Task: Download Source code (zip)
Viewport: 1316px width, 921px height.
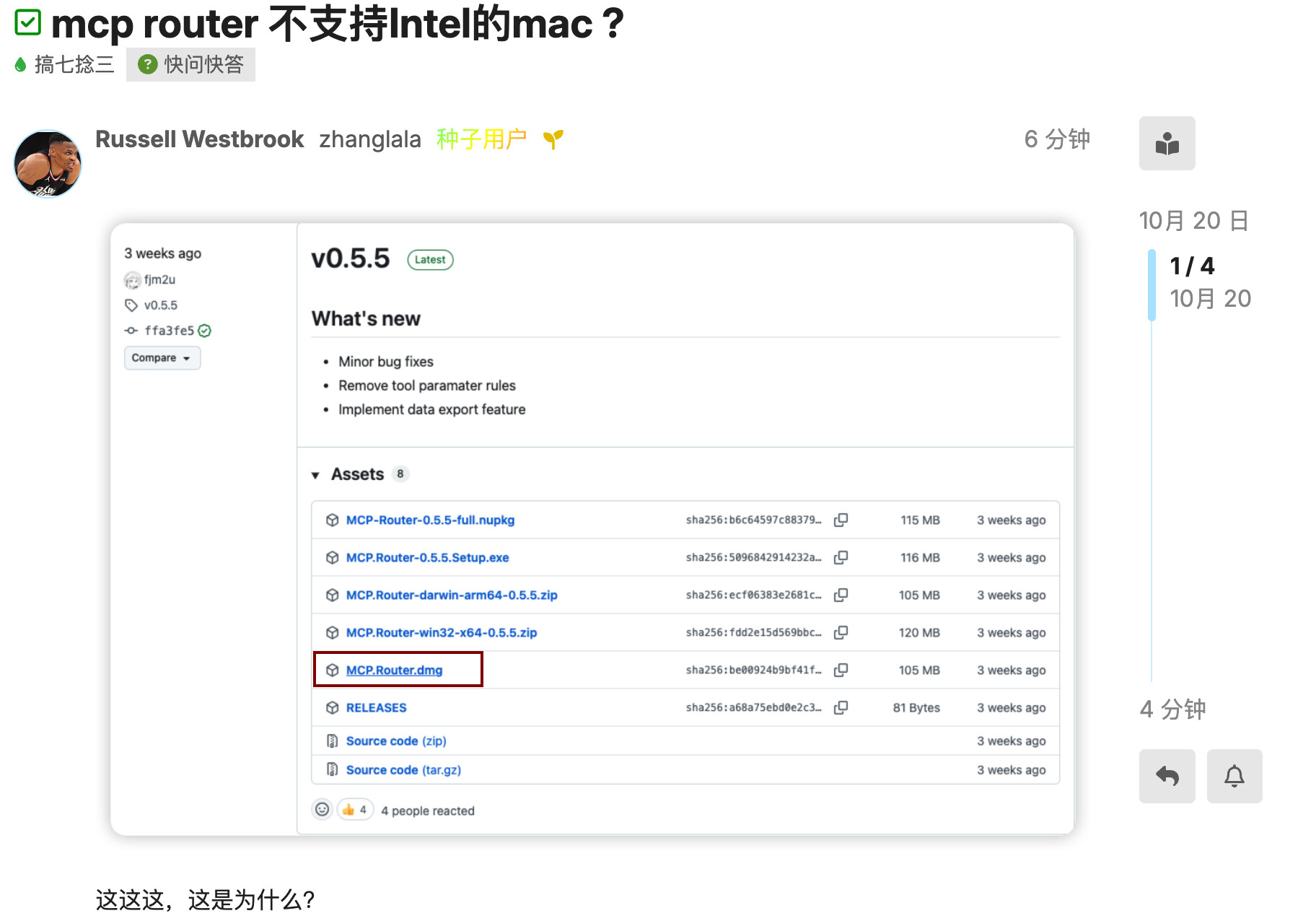Action: [396, 741]
